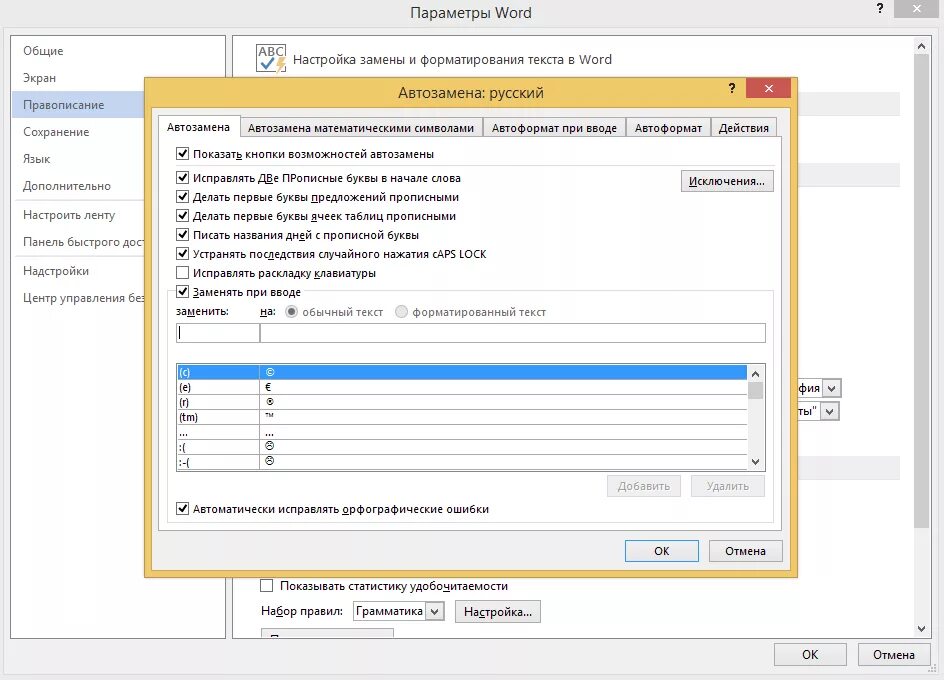Toggle 'Писать названия дней с прописной буквы'
The width and height of the screenshot is (944, 680).
point(182,235)
